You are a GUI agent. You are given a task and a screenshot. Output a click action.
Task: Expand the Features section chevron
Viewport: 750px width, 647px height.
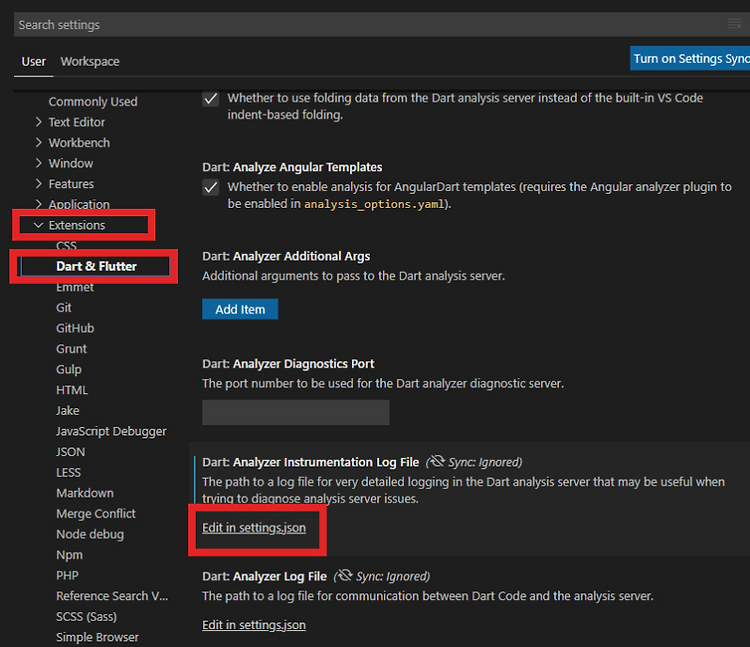point(39,184)
